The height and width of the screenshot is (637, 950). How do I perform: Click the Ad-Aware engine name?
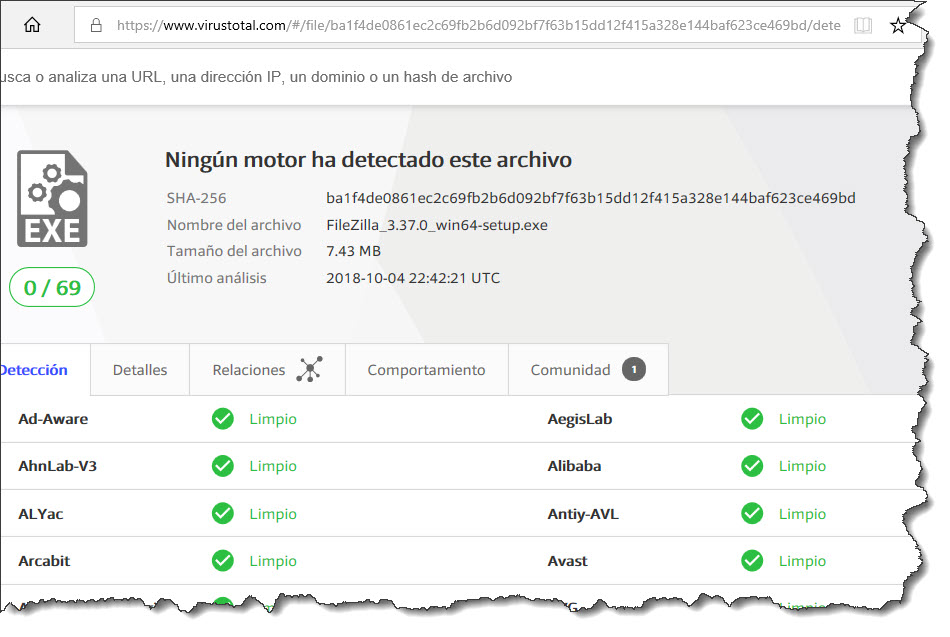coord(53,419)
